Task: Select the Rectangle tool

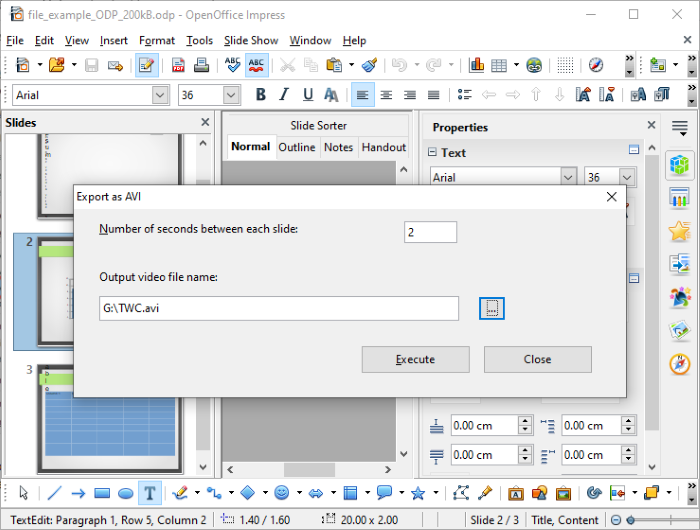Action: coord(102,493)
